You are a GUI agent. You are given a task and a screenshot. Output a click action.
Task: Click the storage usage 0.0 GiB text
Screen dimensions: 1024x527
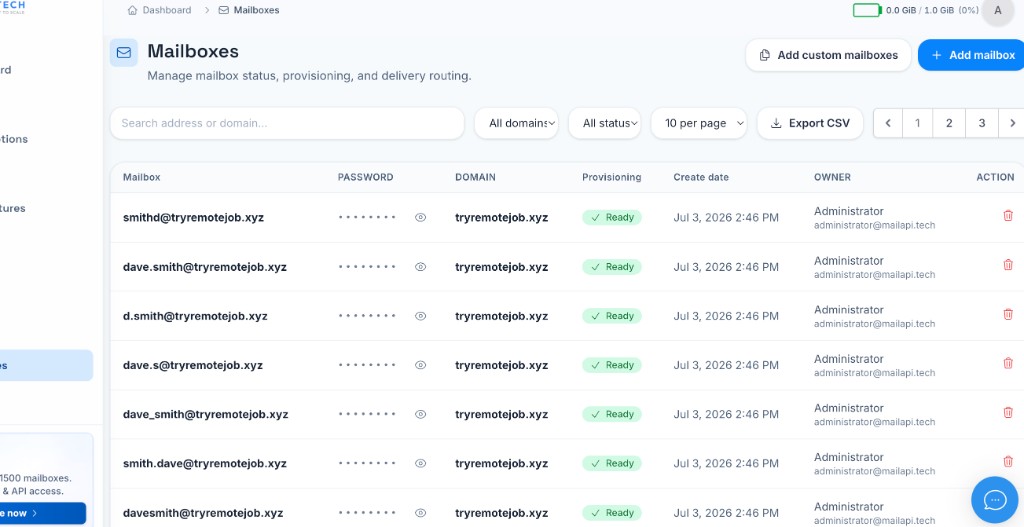tap(903, 10)
